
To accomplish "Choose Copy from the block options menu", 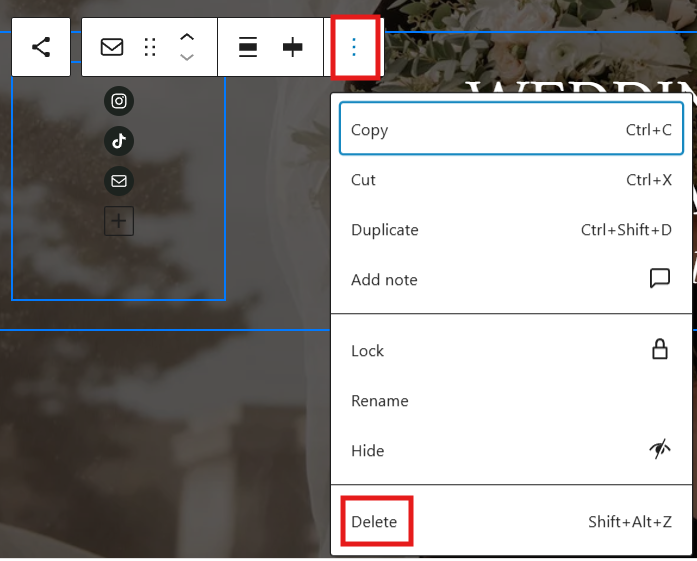I will tap(511, 130).
